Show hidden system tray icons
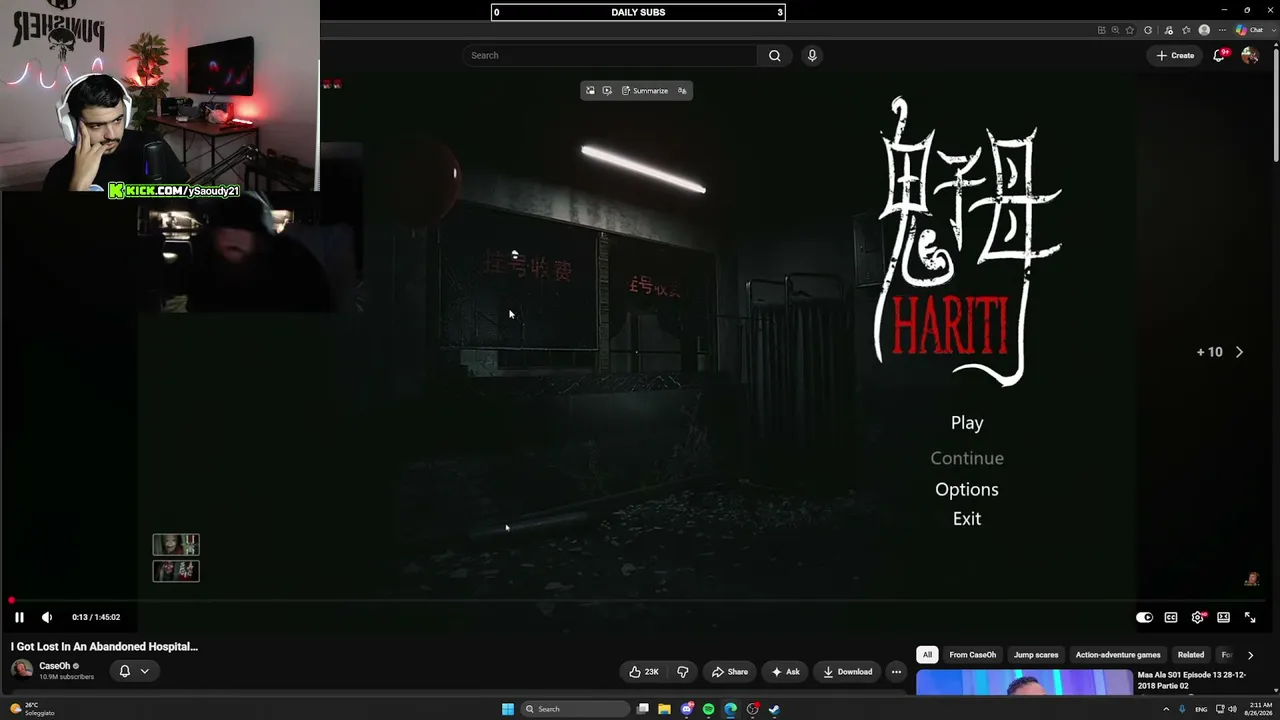The height and width of the screenshot is (720, 1280). click(x=1166, y=709)
